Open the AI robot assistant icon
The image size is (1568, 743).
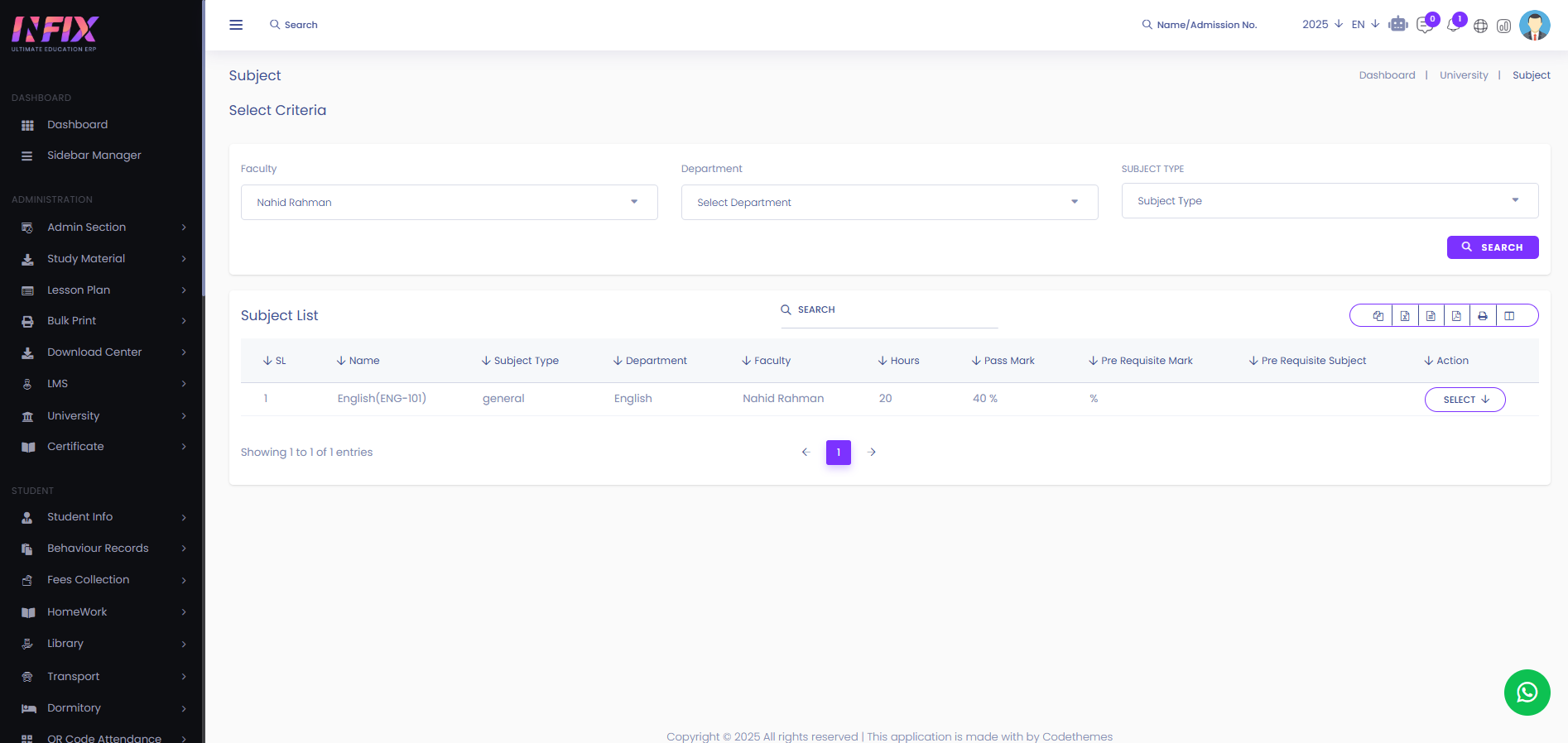click(1398, 25)
